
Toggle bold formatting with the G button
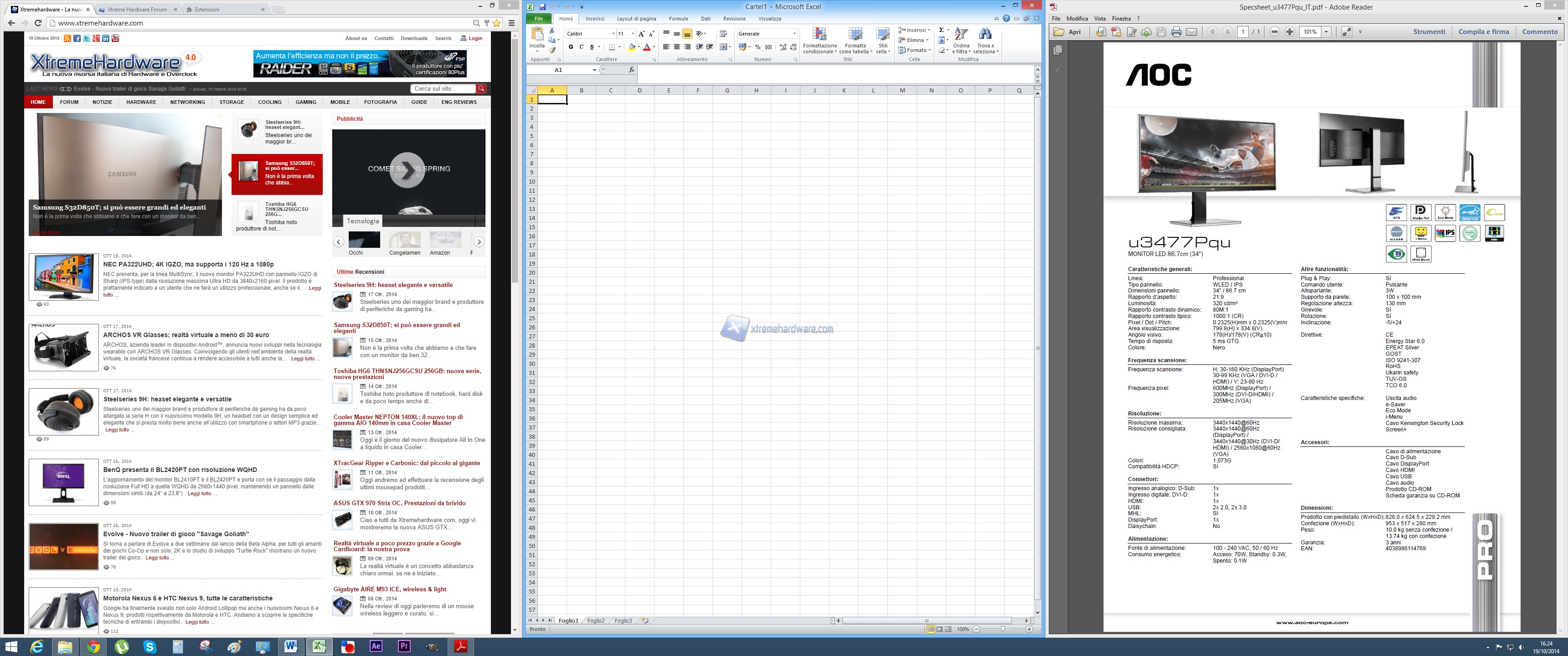pyautogui.click(x=571, y=47)
